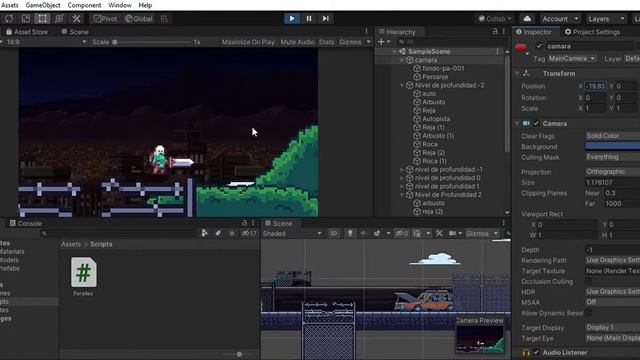This screenshot has height=360, width=640.
Task: Open SampleScene options menu in Hierarchy
Action: point(497,51)
